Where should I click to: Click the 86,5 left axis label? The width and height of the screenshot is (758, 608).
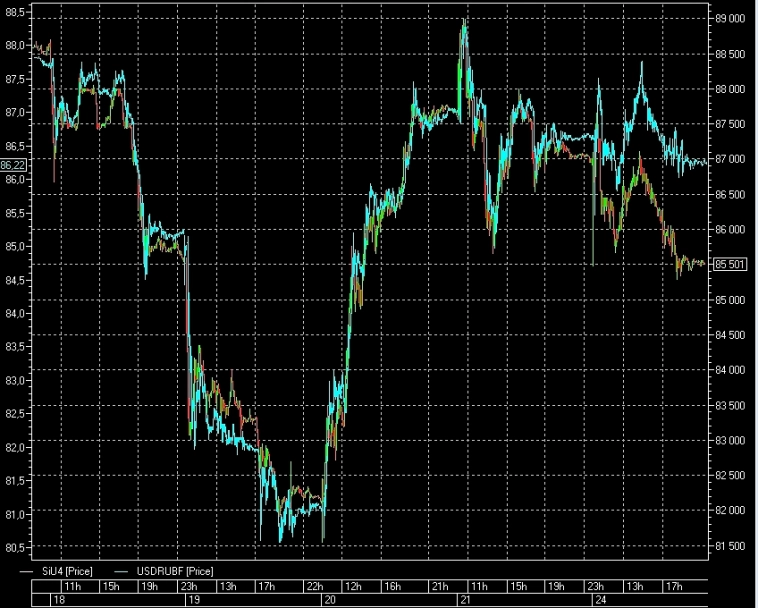click(x=15, y=146)
